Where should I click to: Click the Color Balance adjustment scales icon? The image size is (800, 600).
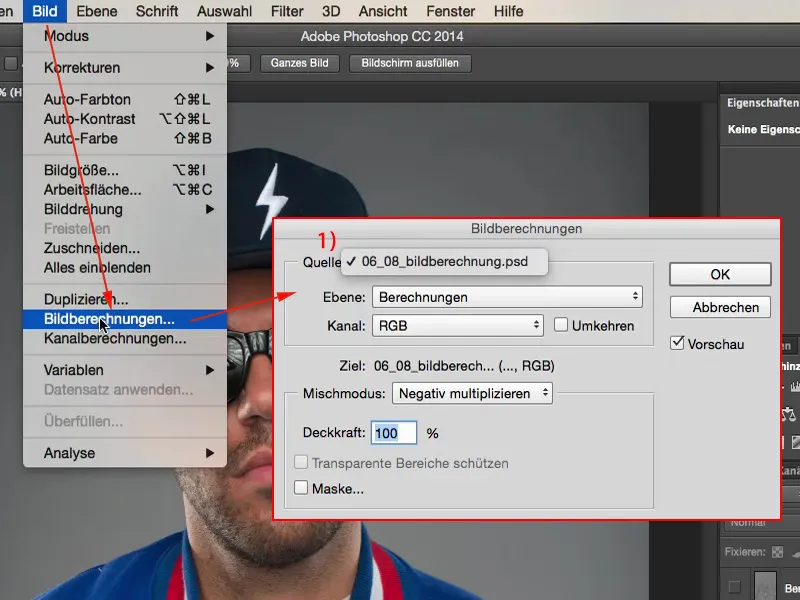[x=789, y=413]
